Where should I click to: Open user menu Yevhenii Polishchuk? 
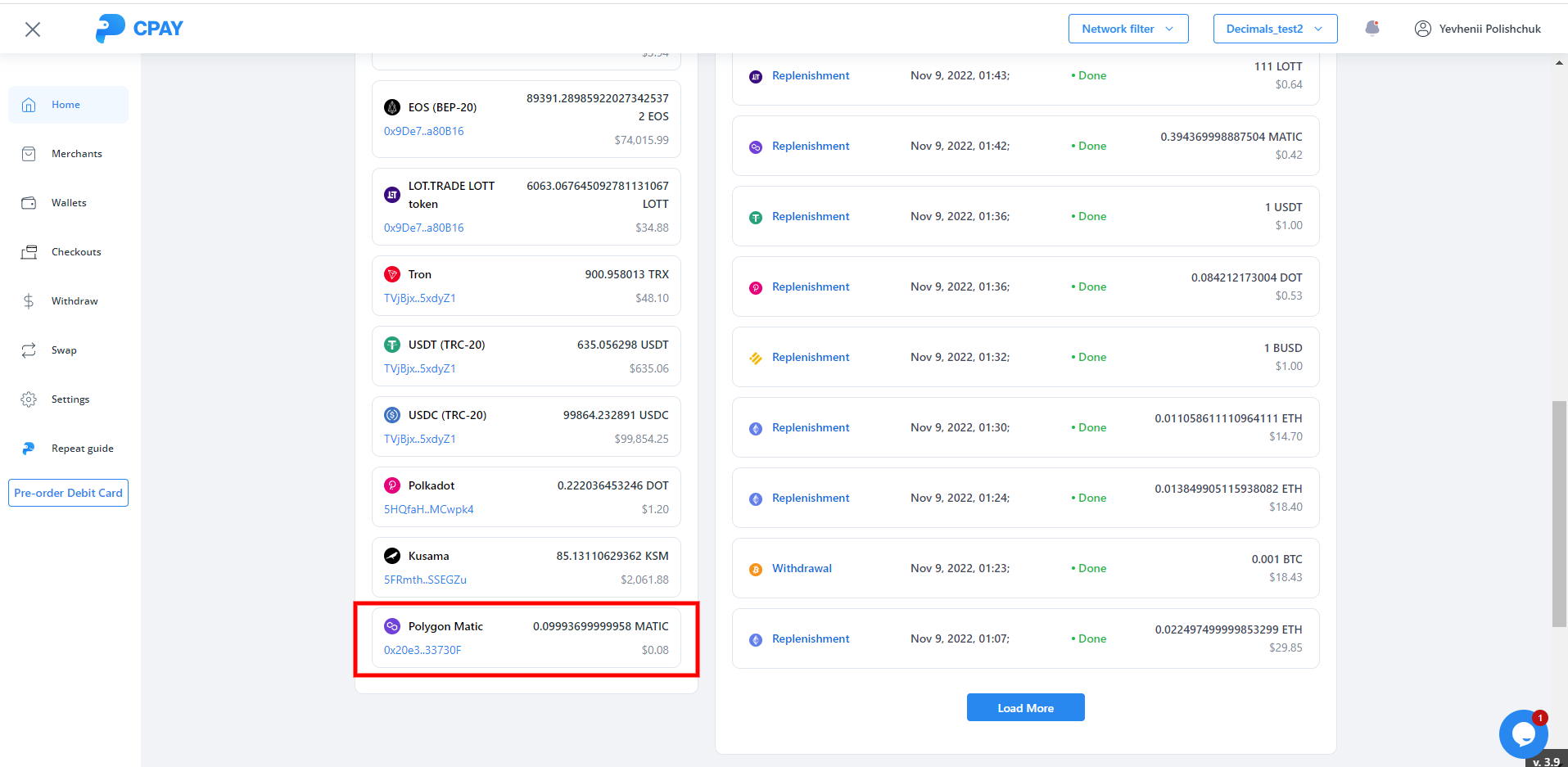click(x=1489, y=29)
